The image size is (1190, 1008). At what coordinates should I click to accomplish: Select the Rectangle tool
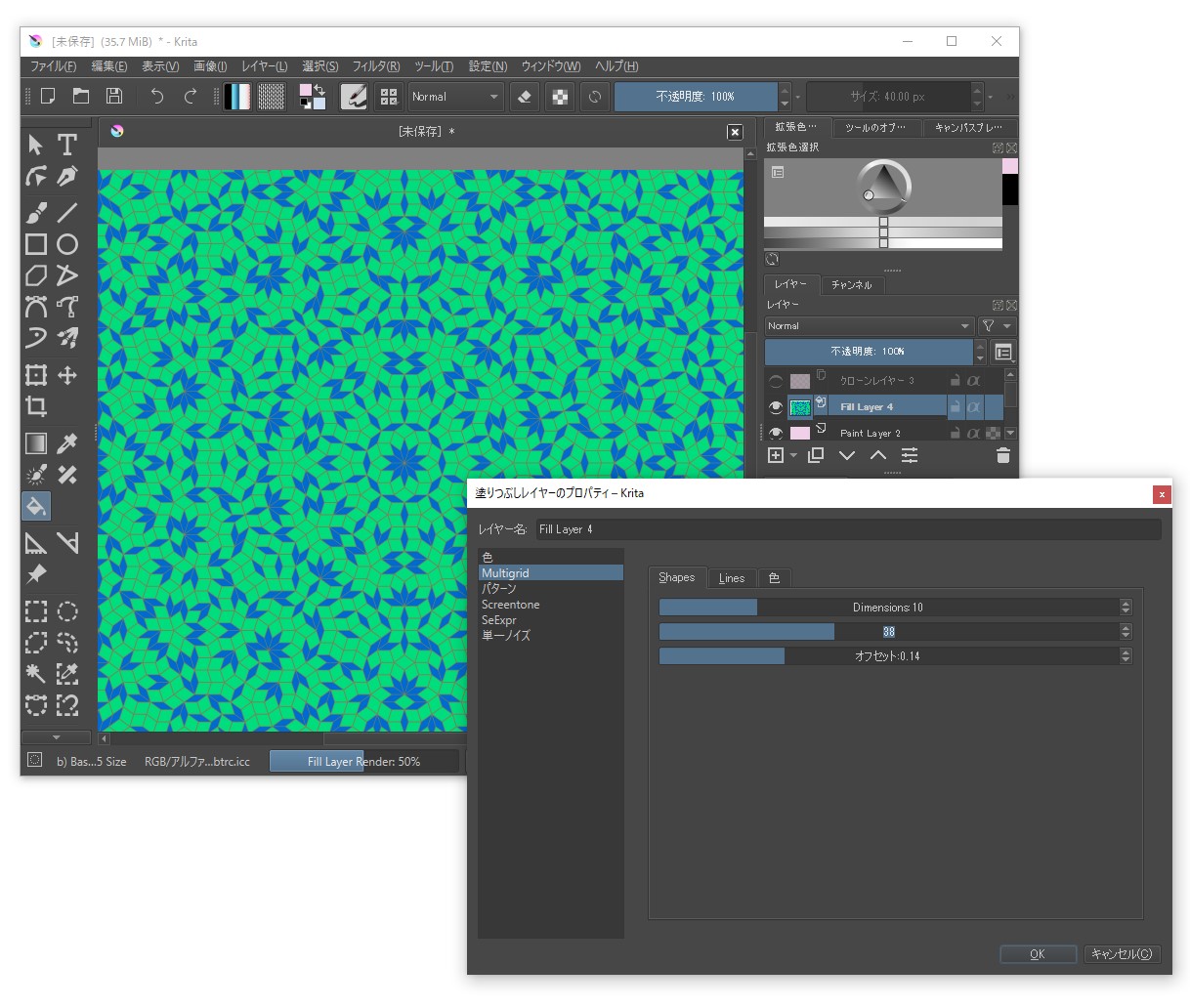(x=36, y=244)
